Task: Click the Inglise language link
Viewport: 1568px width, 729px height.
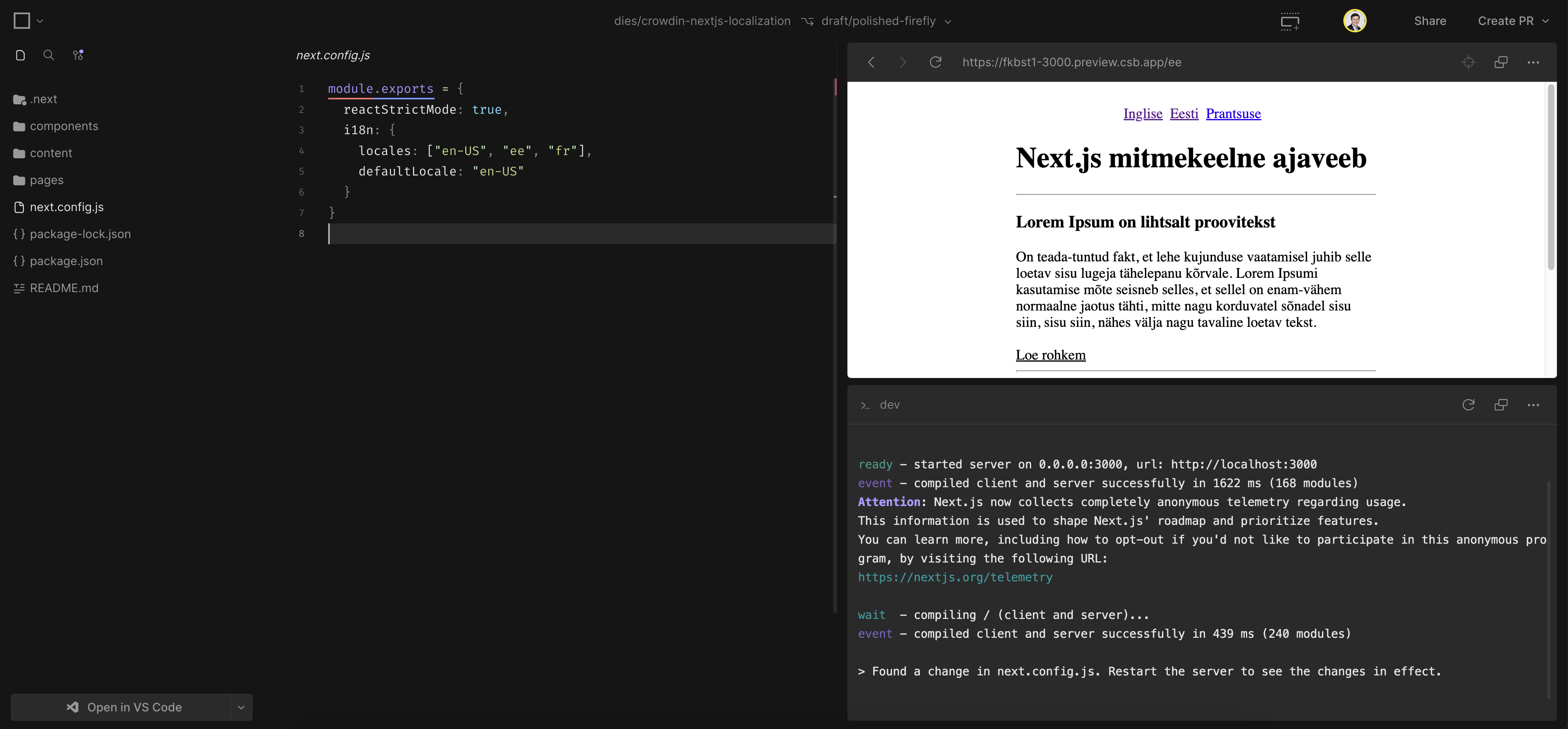Action: coord(1142,114)
